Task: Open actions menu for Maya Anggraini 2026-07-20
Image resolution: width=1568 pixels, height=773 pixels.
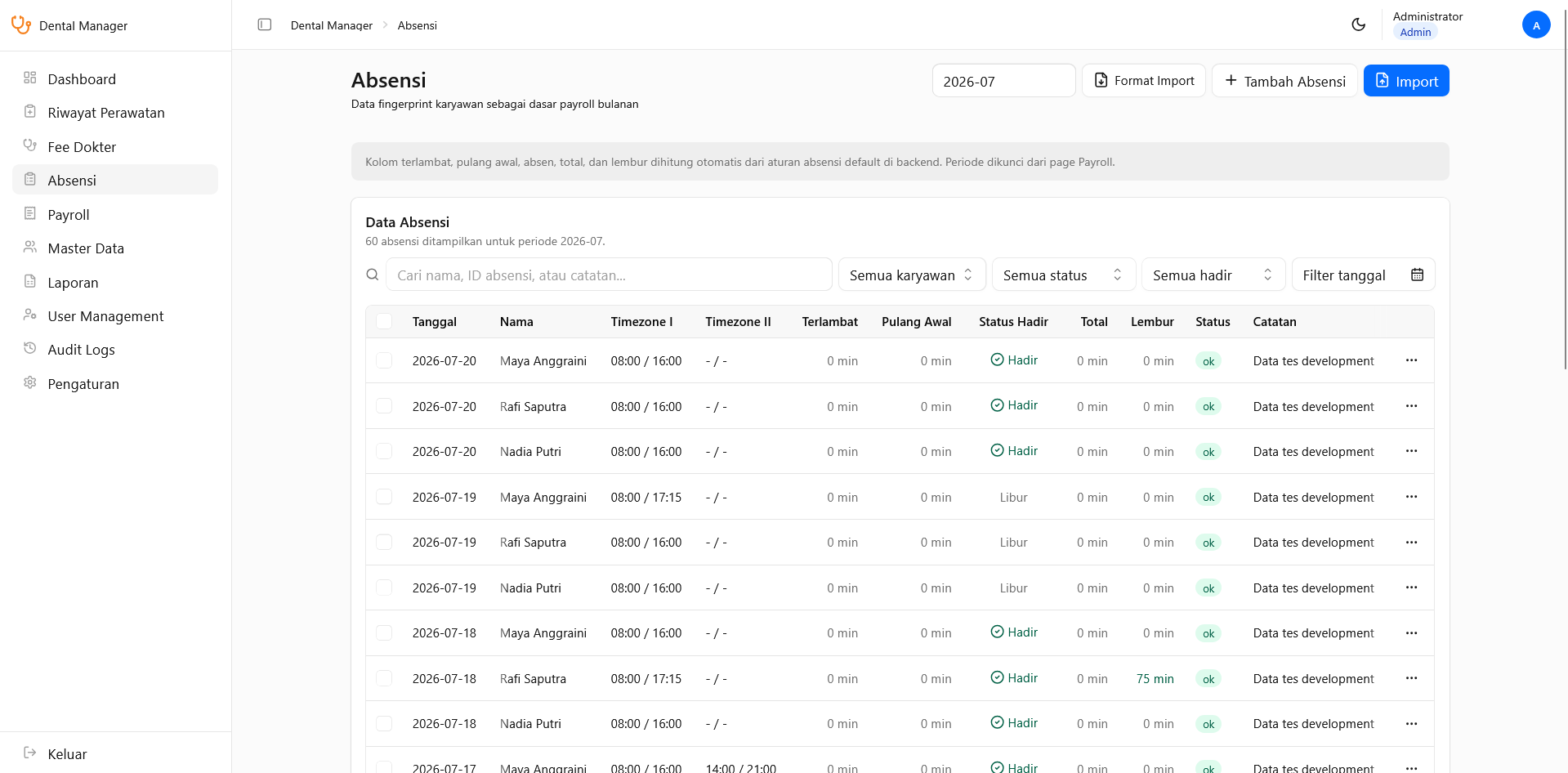Action: [1411, 360]
